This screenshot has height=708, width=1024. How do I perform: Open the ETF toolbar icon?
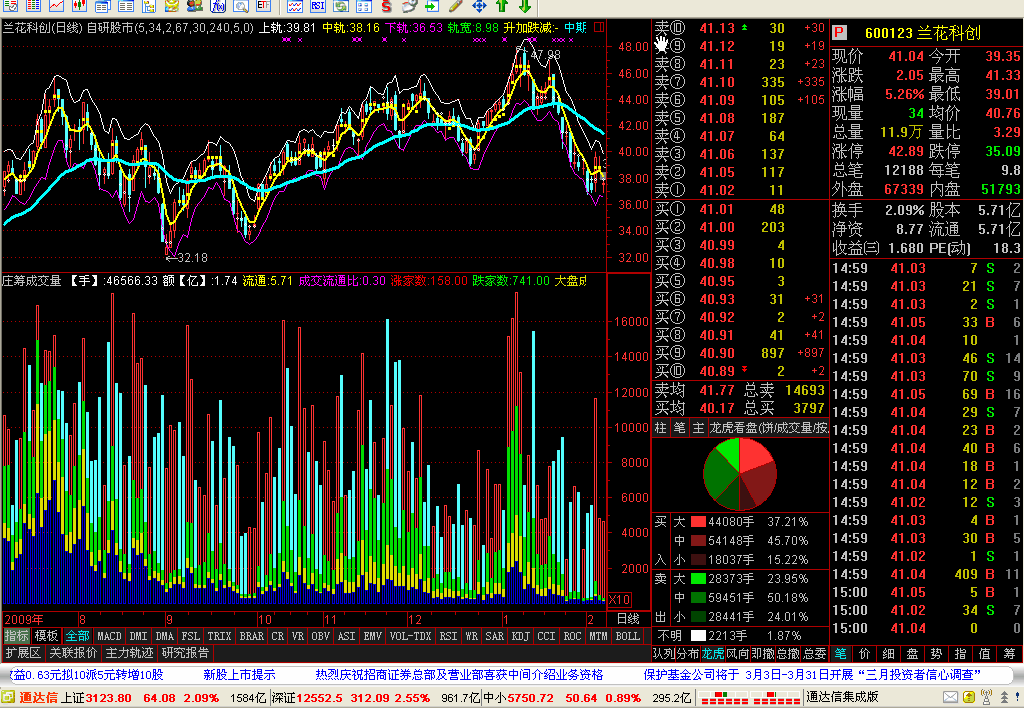coord(263,7)
